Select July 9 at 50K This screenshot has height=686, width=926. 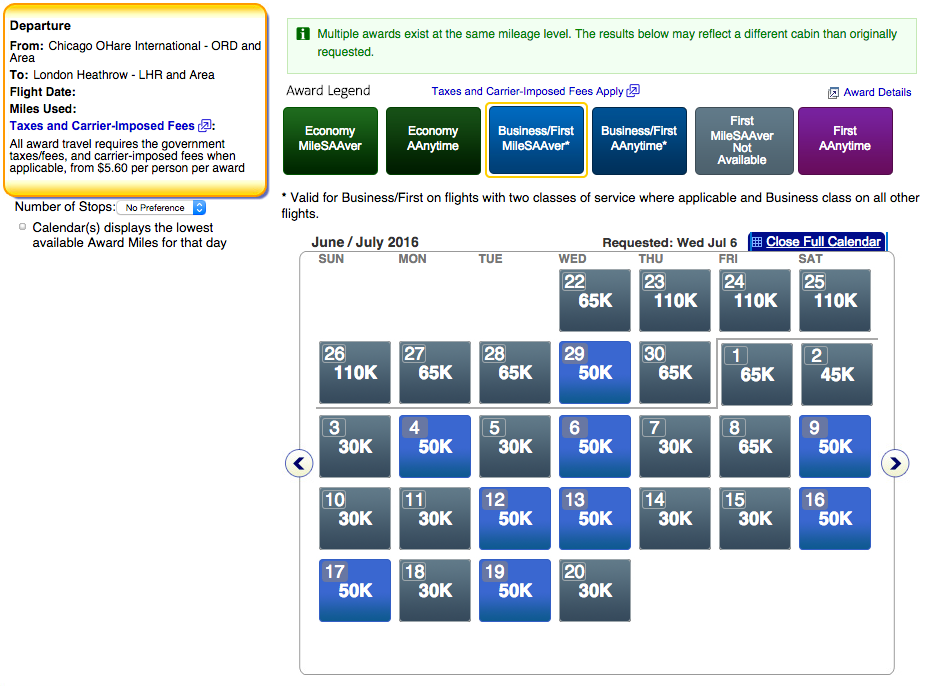point(834,446)
